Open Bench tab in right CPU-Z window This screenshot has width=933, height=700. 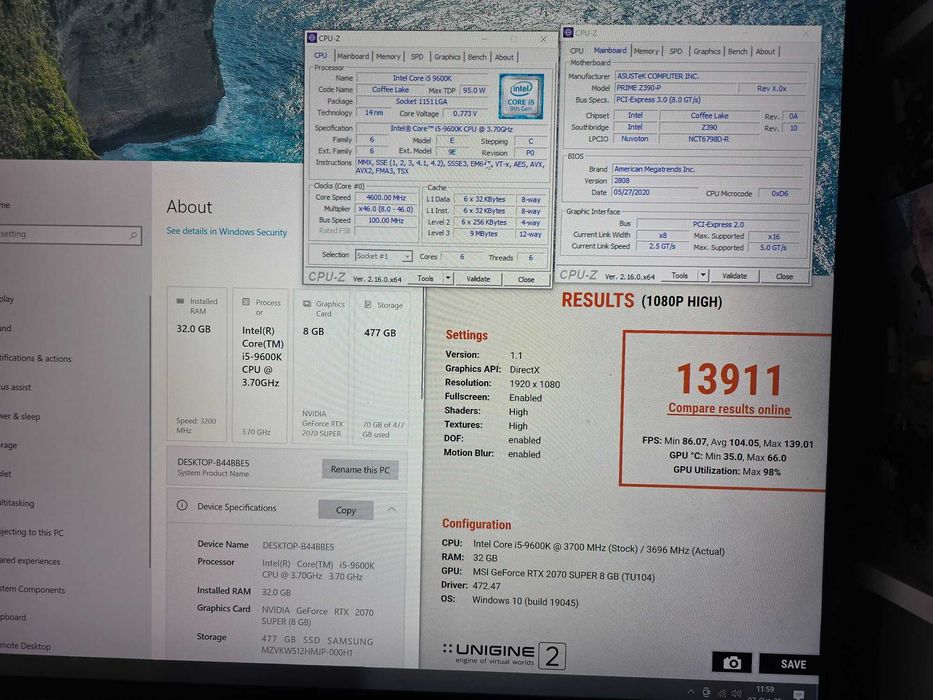click(x=737, y=52)
